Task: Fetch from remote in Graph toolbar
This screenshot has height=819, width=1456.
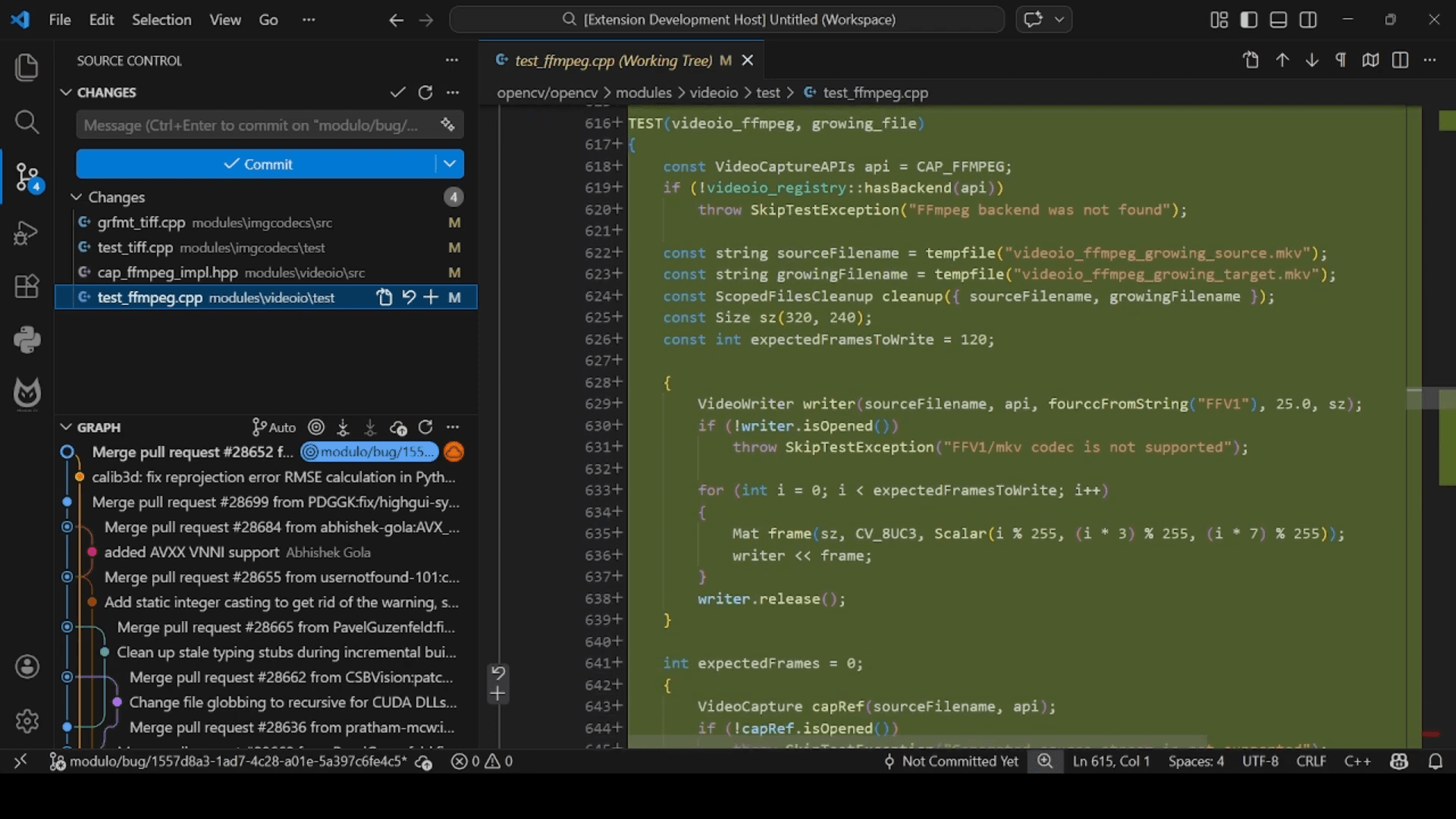Action: point(343,428)
